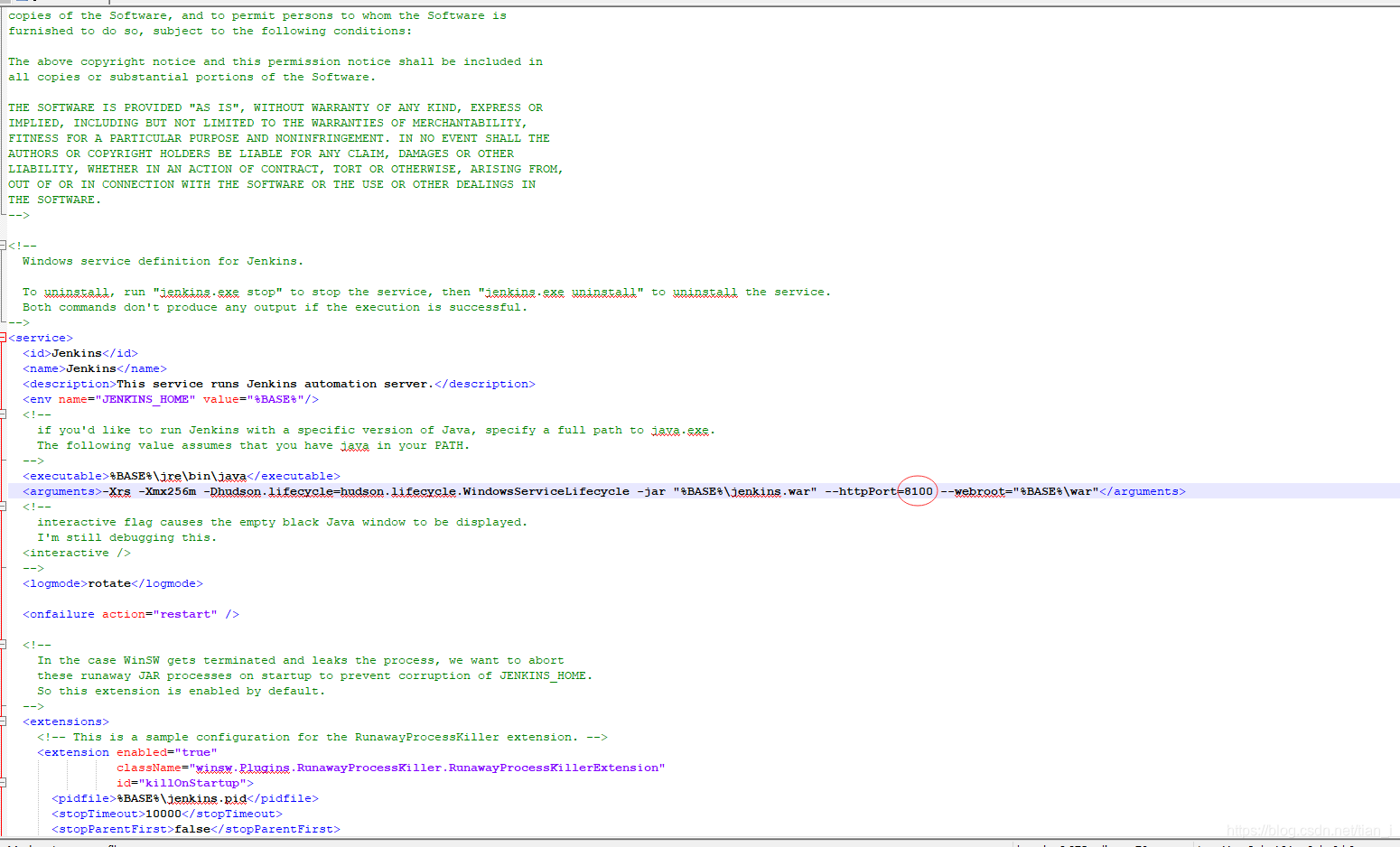This screenshot has height=847, width=1400.
Task: Collapse the 'Windows service definition' comment fold
Action: (3, 246)
